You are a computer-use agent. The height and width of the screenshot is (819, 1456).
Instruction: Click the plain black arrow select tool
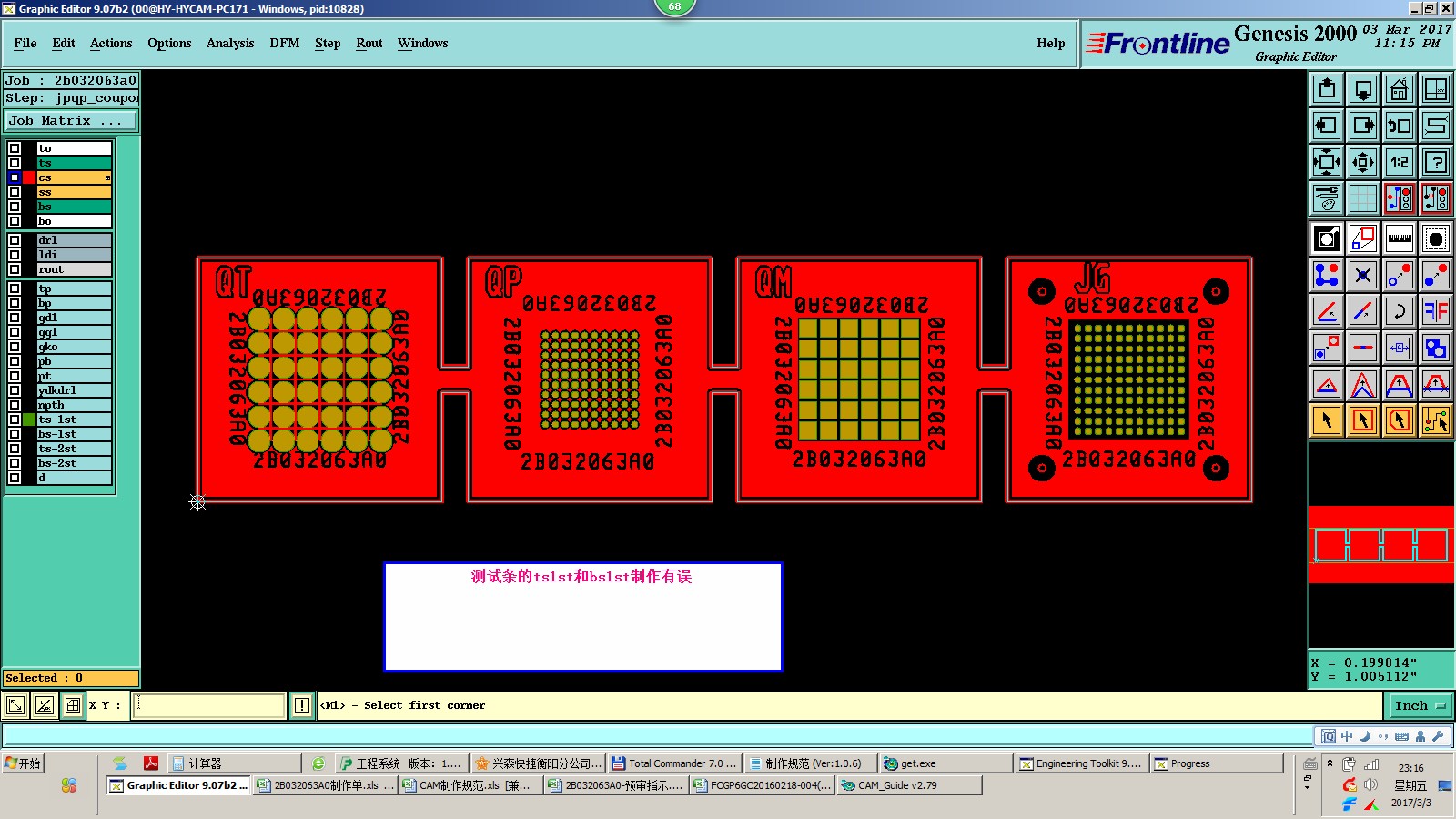(x=1327, y=420)
